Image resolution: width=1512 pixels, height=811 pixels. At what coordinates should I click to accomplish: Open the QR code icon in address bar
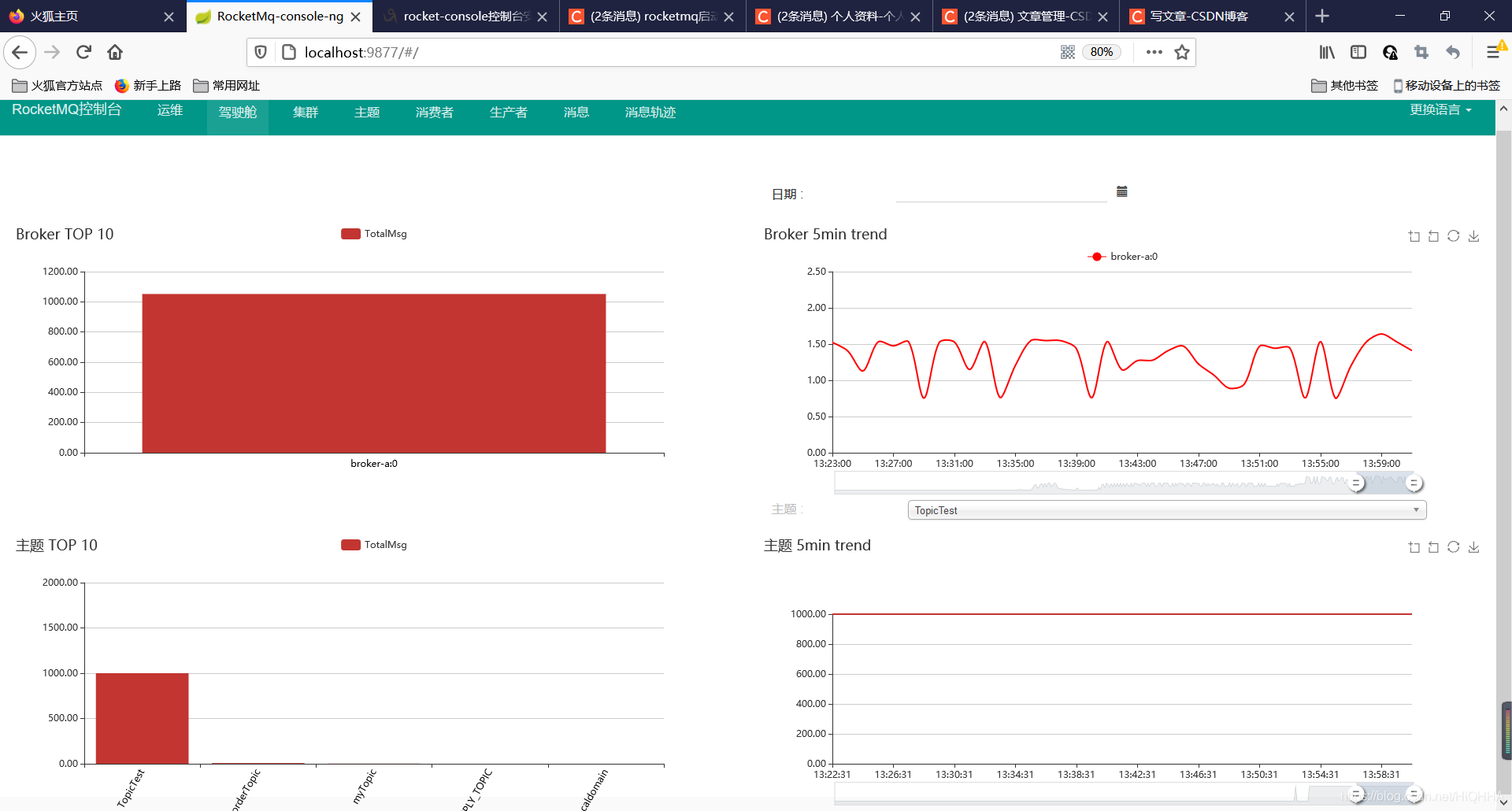click(1067, 52)
